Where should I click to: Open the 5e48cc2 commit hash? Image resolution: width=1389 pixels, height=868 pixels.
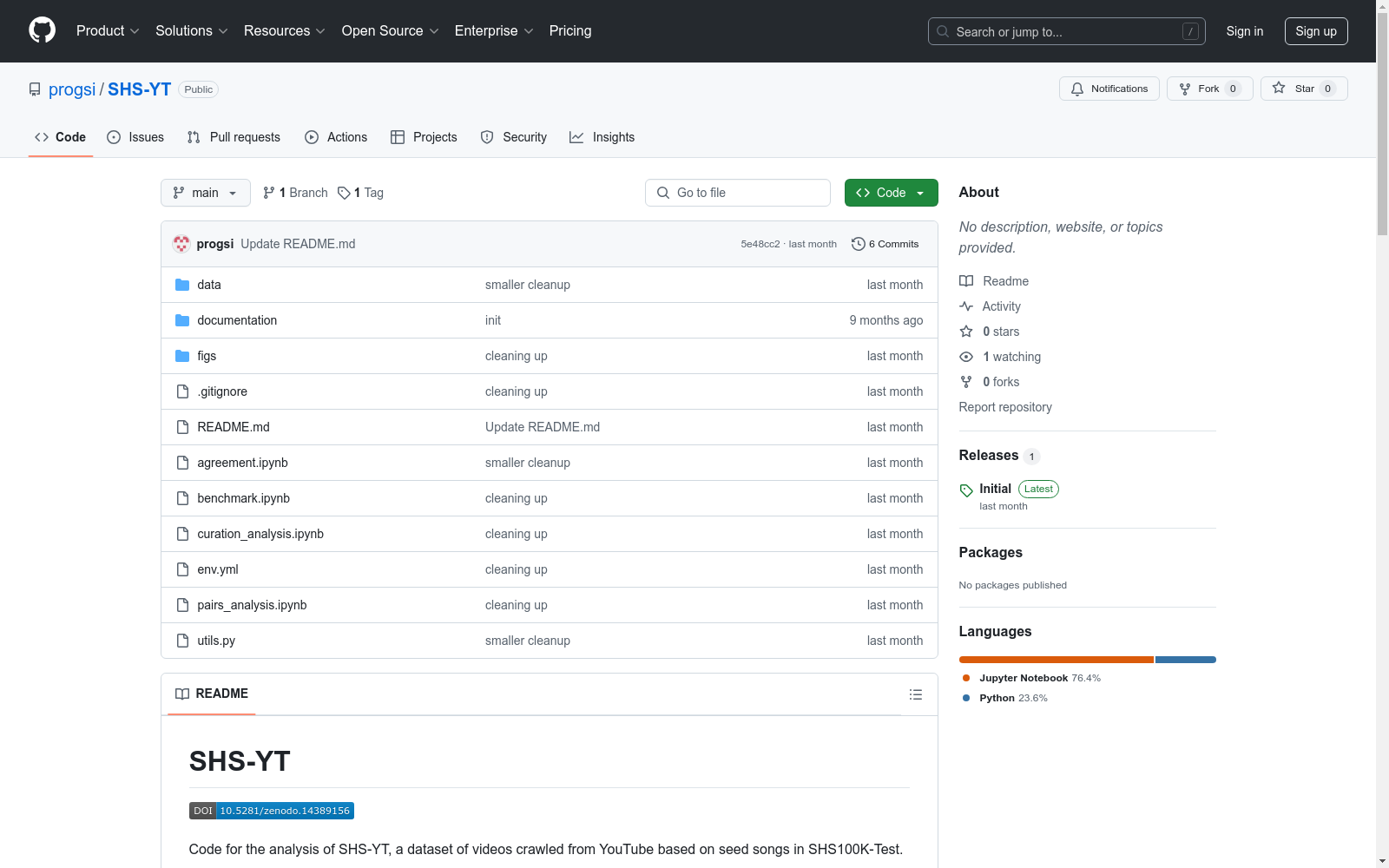pyautogui.click(x=760, y=244)
